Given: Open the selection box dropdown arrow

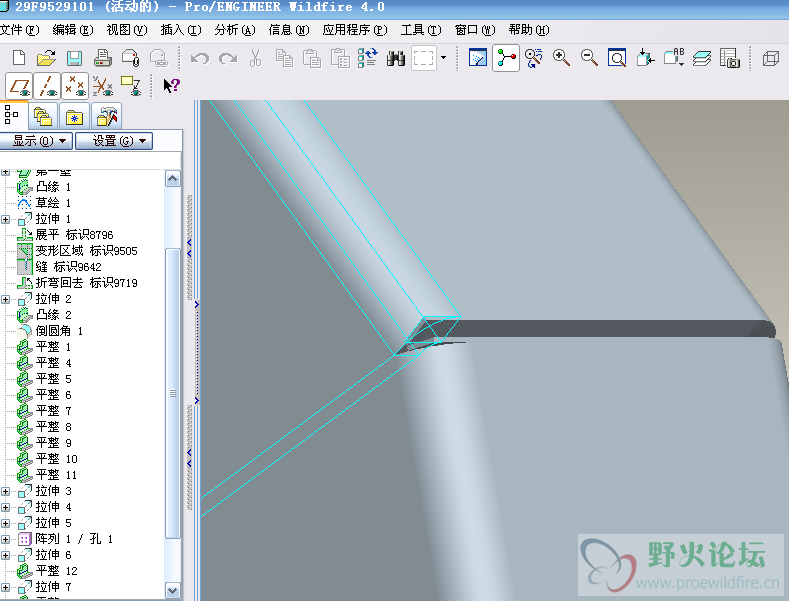Looking at the screenshot, I should pyautogui.click(x=443, y=58).
